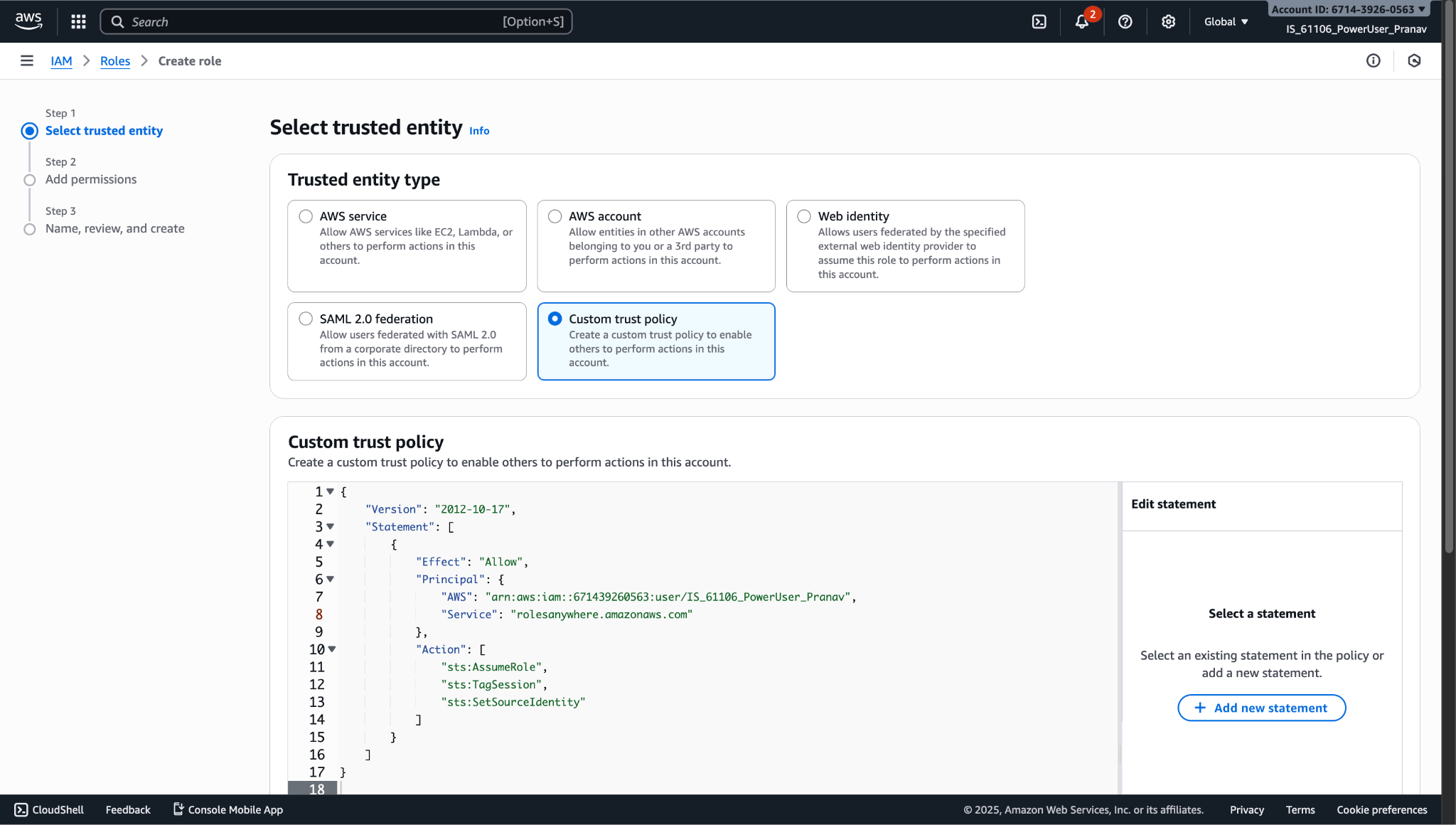Click the Select trusted entity step label

point(104,131)
